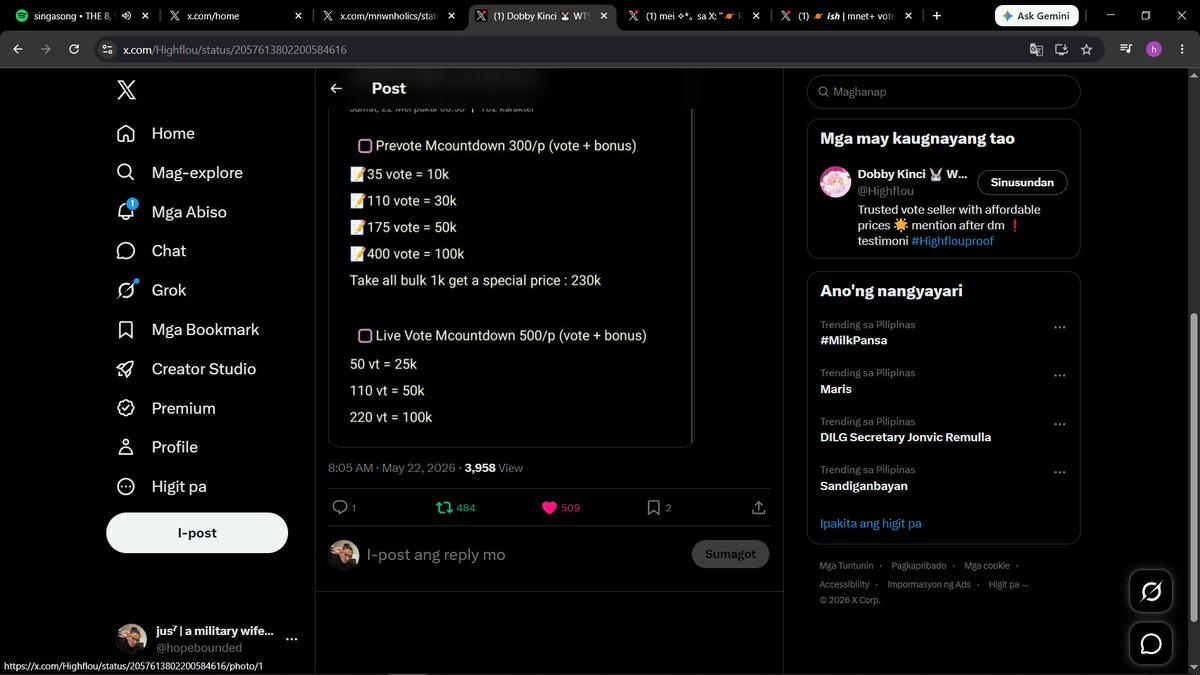Open more options for Maris trend
Screen dimensions: 1200x675
pyautogui.click(x=1059, y=375)
